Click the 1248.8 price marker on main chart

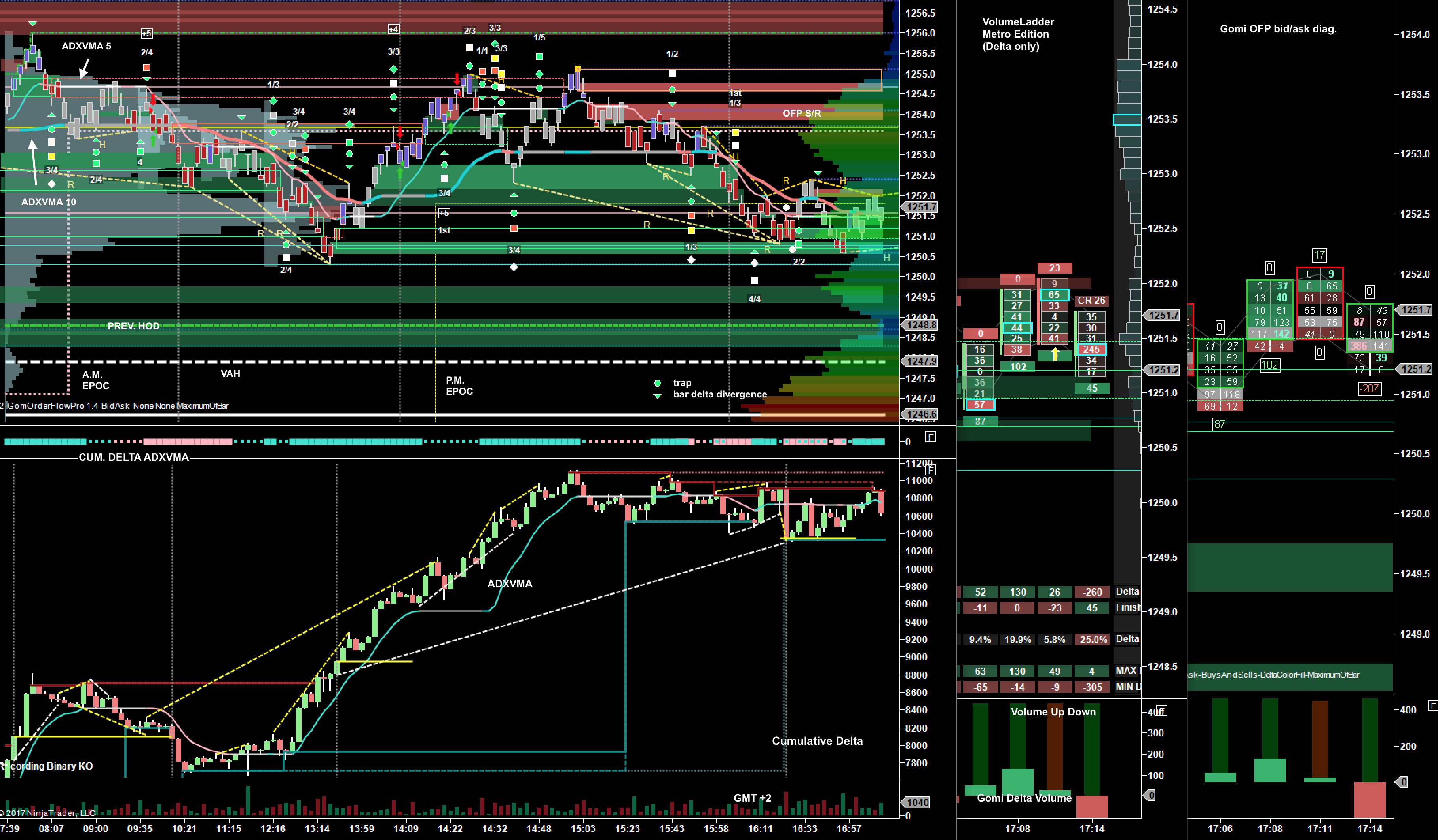(919, 325)
